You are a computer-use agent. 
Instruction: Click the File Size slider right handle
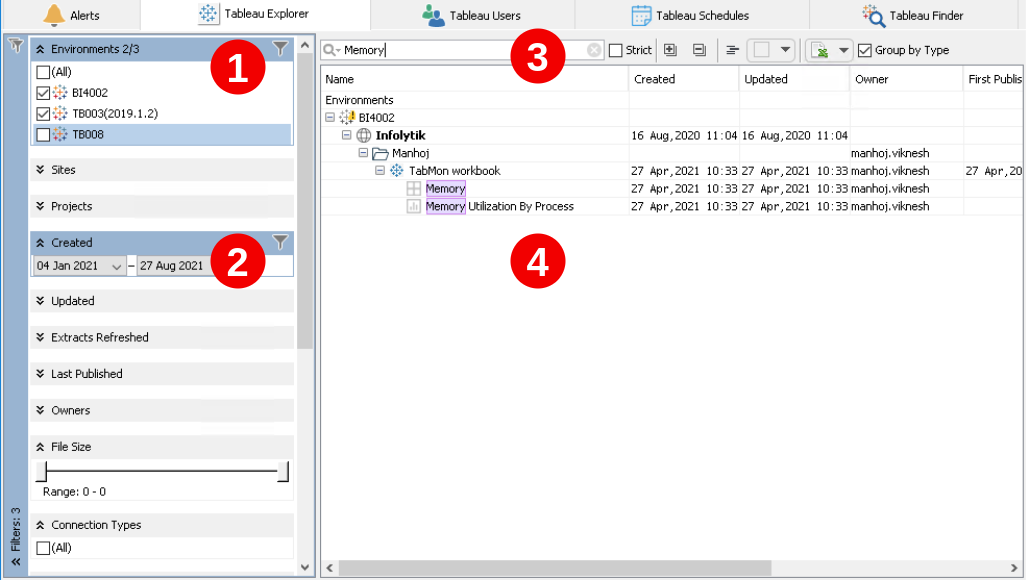pyautogui.click(x=283, y=471)
